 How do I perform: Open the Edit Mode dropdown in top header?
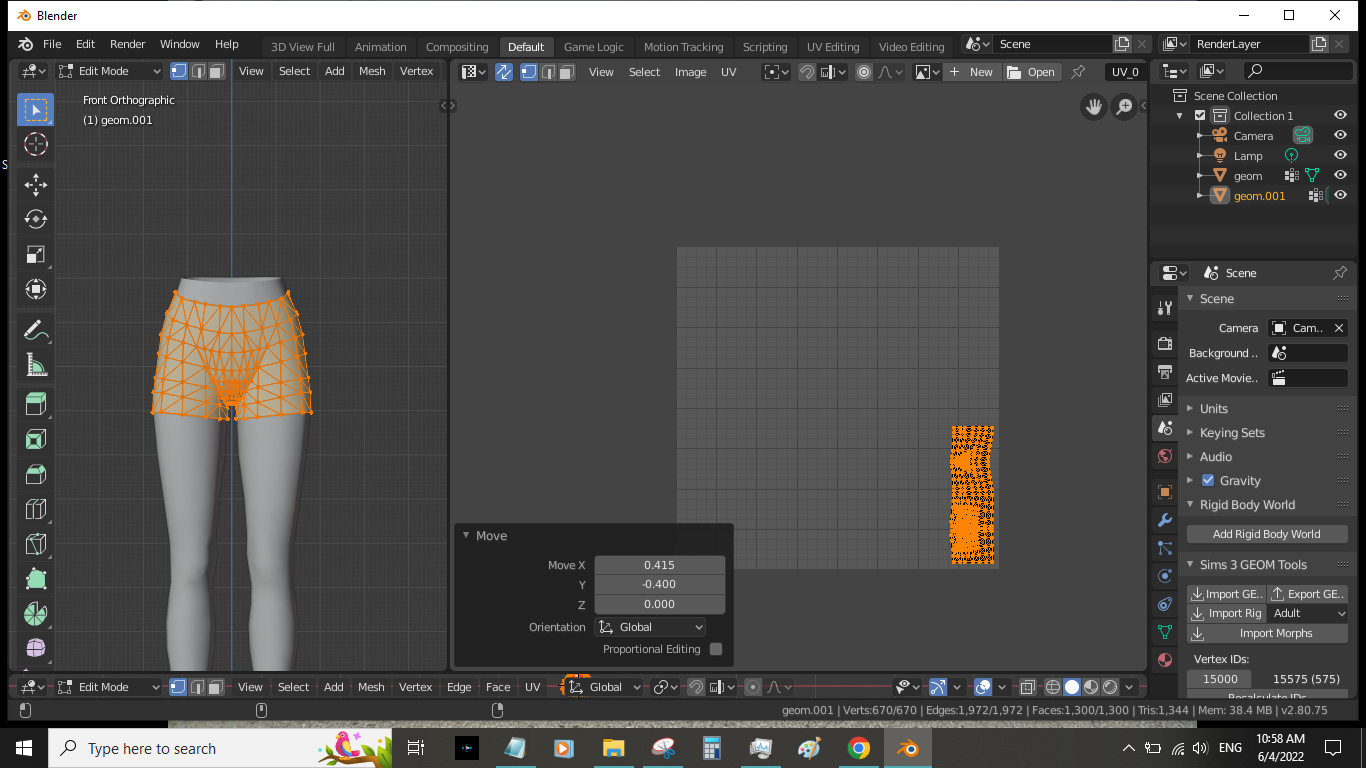click(109, 71)
